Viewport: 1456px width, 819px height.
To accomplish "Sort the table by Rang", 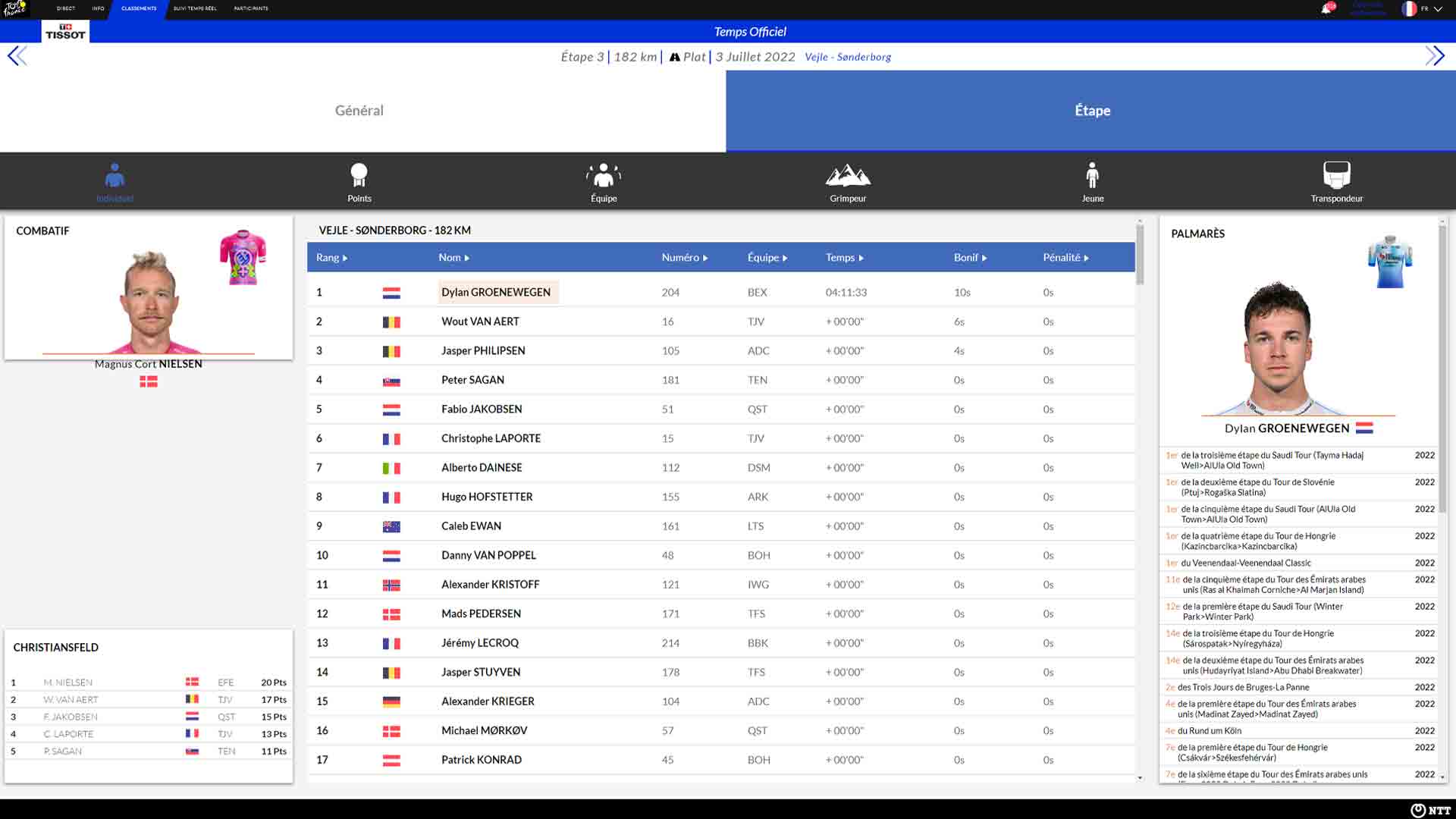I will pos(331,258).
